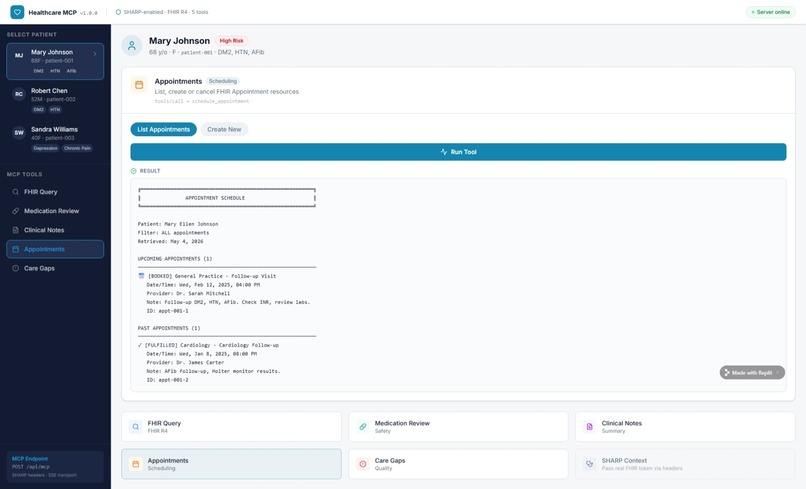Open the Medication Review tool card

tap(459, 427)
